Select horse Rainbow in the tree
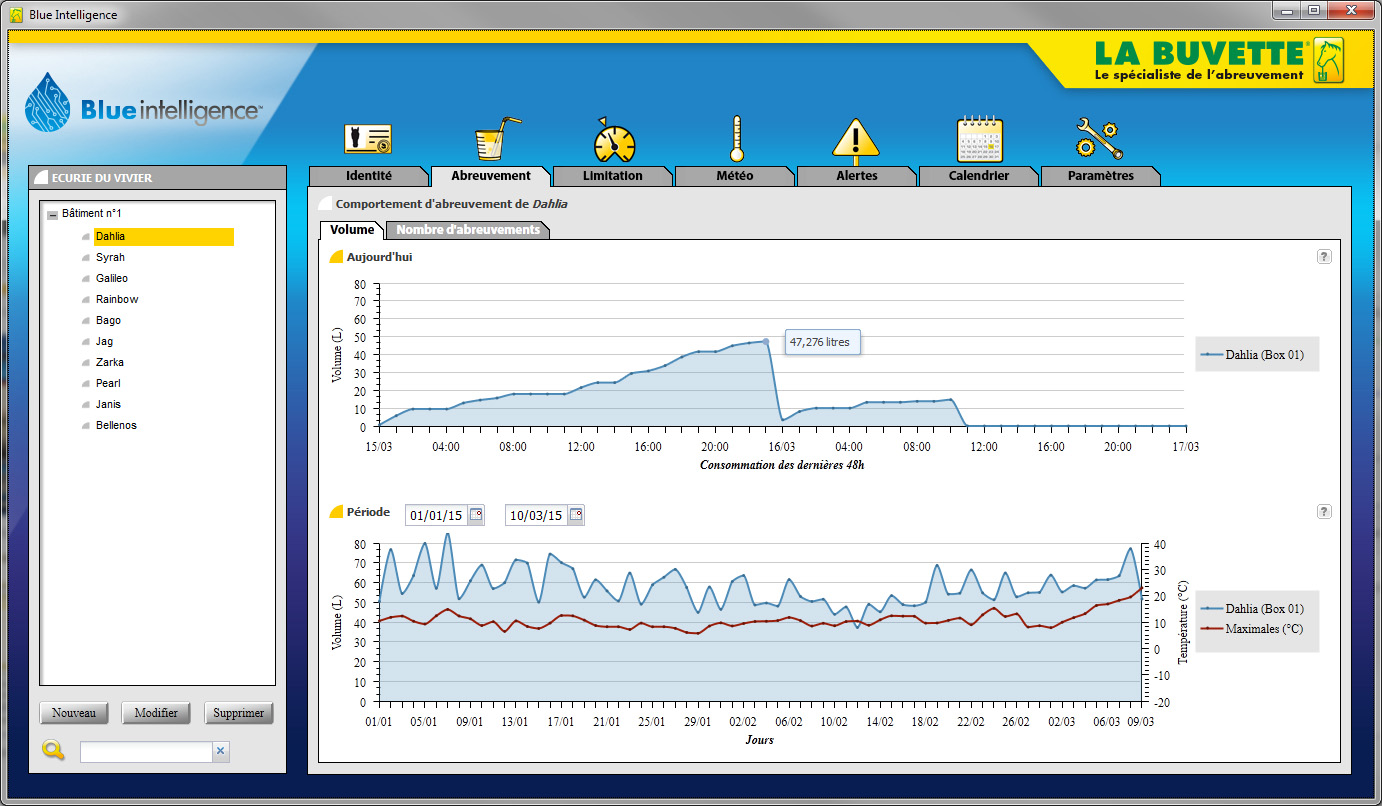Viewport: 1382px width, 806px height. (117, 300)
